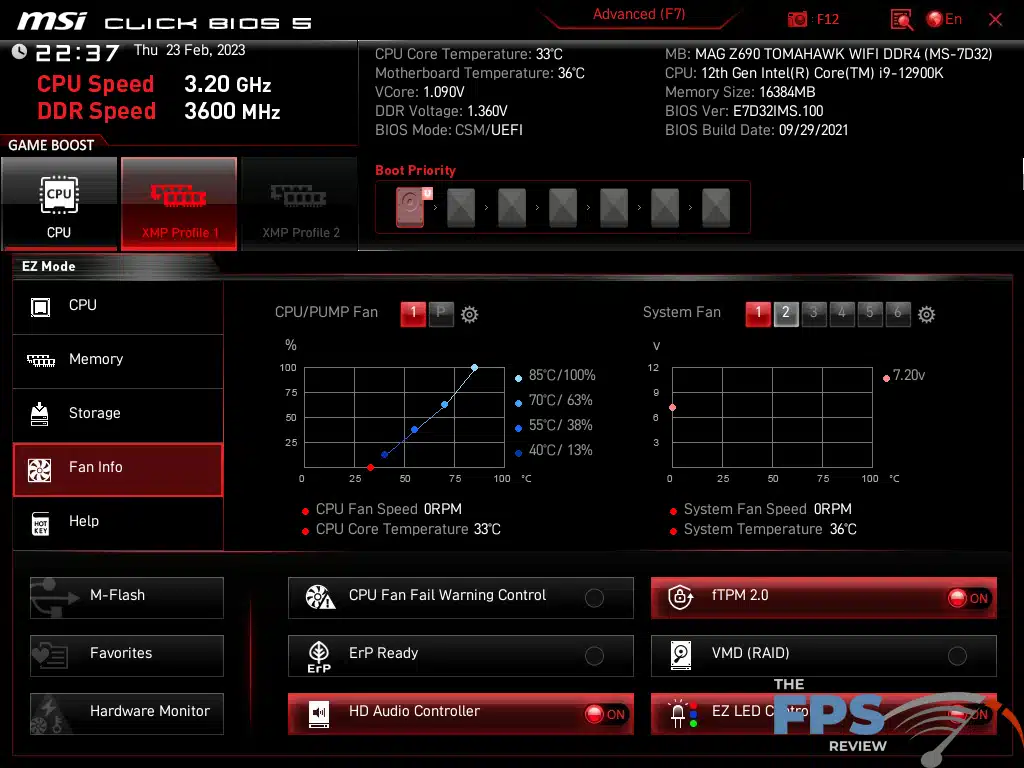Viewport: 1024px width, 768px height.
Task: Select System Fan 2
Action: pos(786,313)
